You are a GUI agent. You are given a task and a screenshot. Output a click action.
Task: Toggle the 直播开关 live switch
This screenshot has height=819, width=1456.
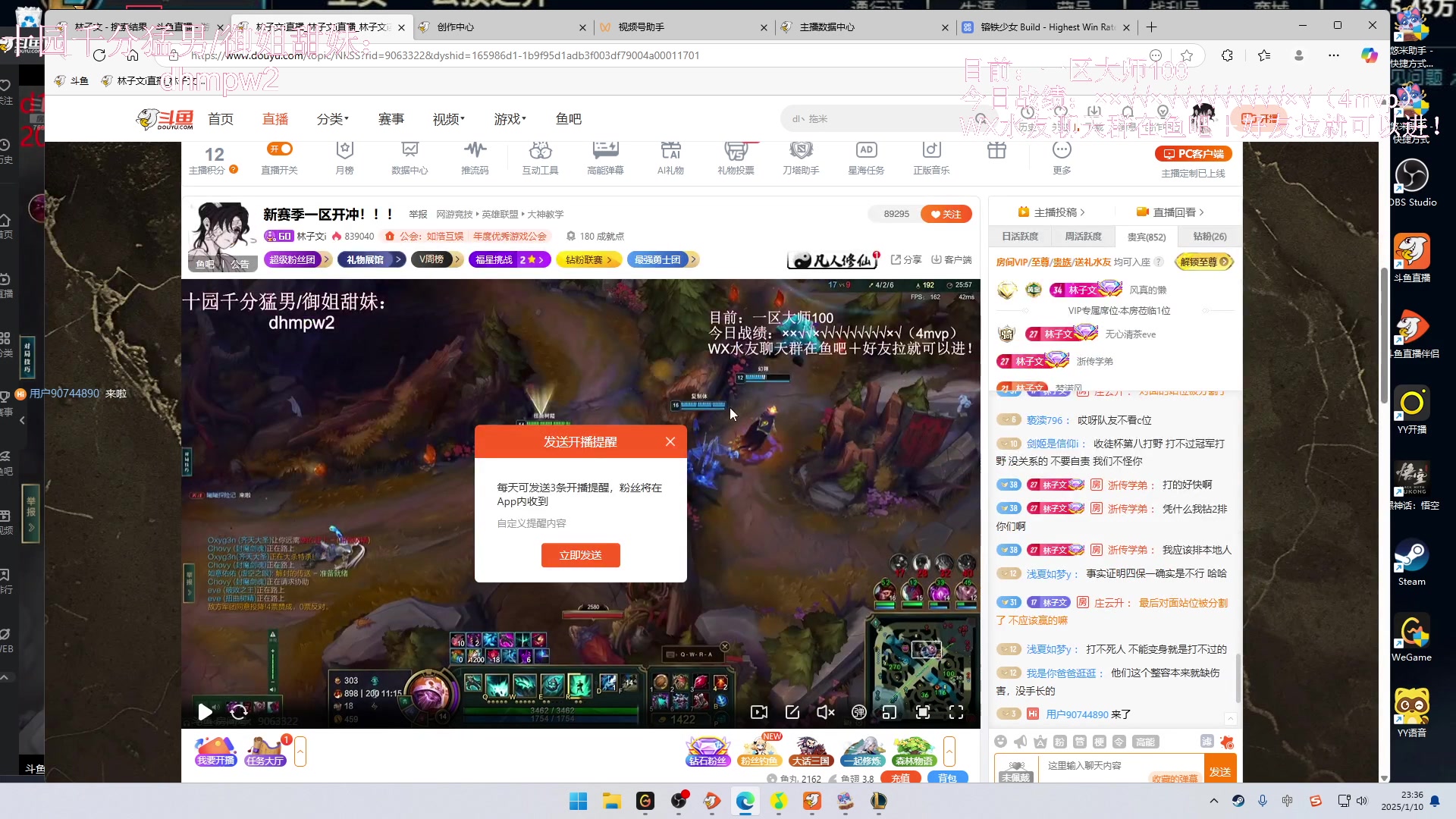[280, 149]
